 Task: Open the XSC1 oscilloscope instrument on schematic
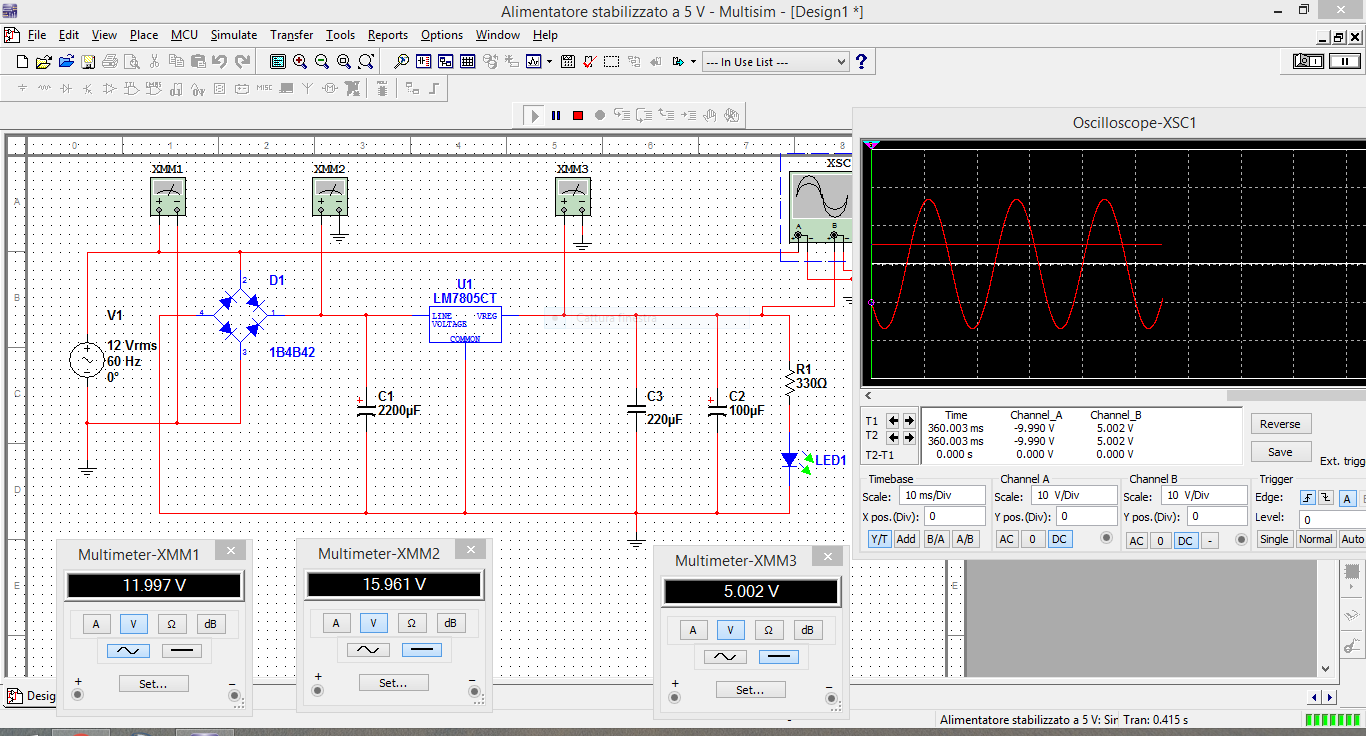coord(818,196)
